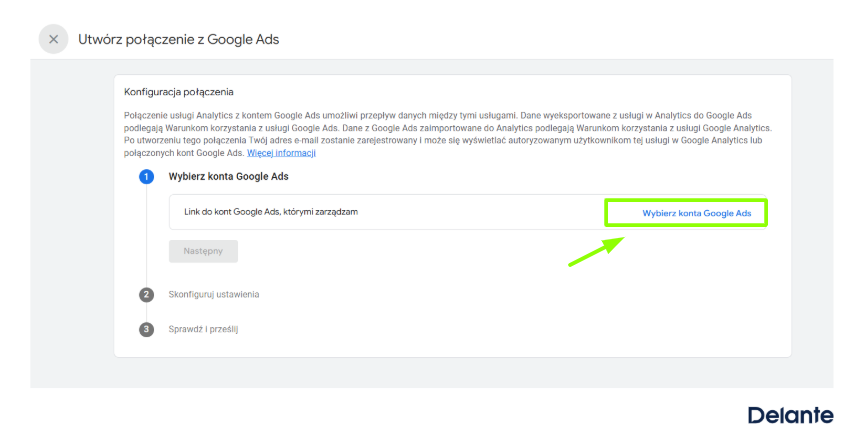The height and width of the screenshot is (440, 854).
Task: Click the 'Konfiguracja połączenia' heading
Action: [x=179, y=92]
